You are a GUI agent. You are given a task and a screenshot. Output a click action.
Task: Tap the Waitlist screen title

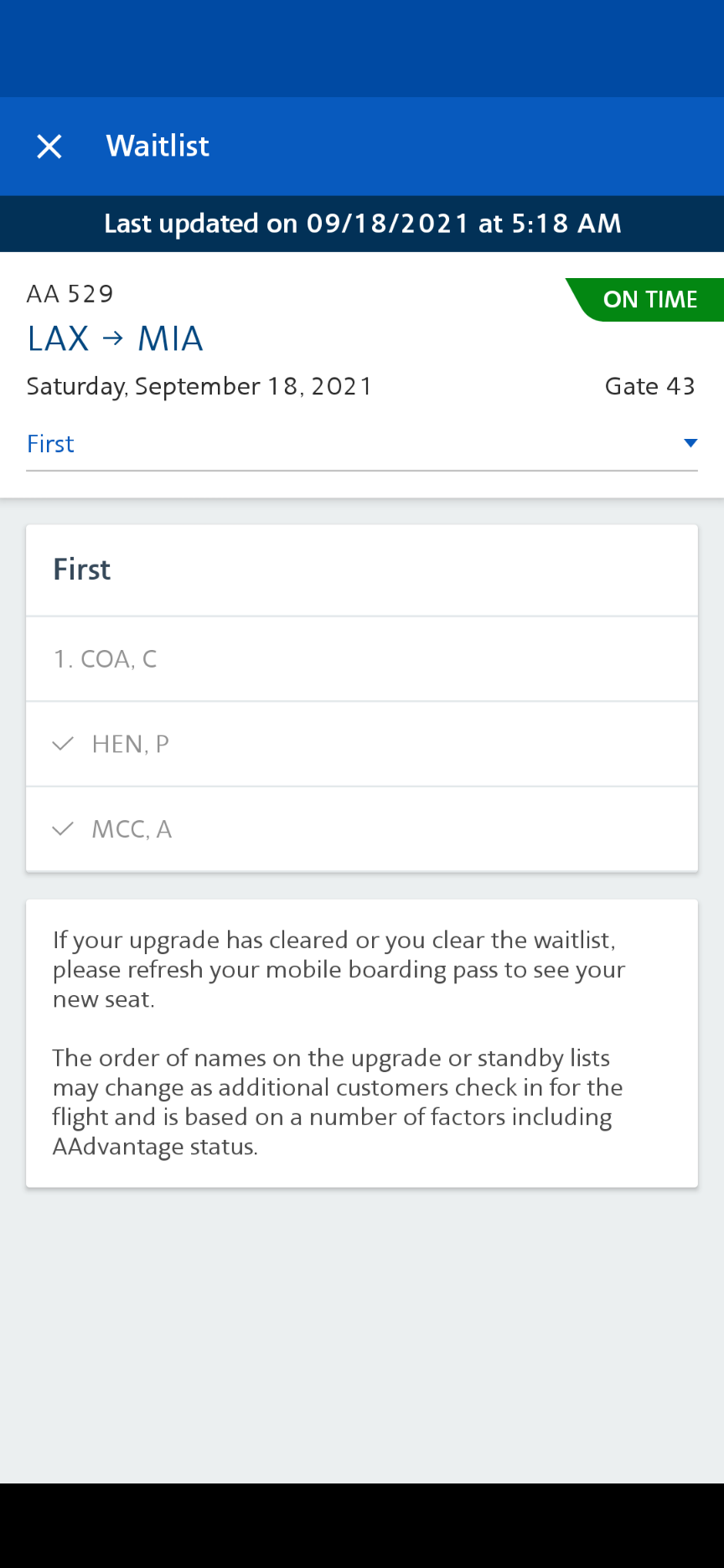coord(158,146)
